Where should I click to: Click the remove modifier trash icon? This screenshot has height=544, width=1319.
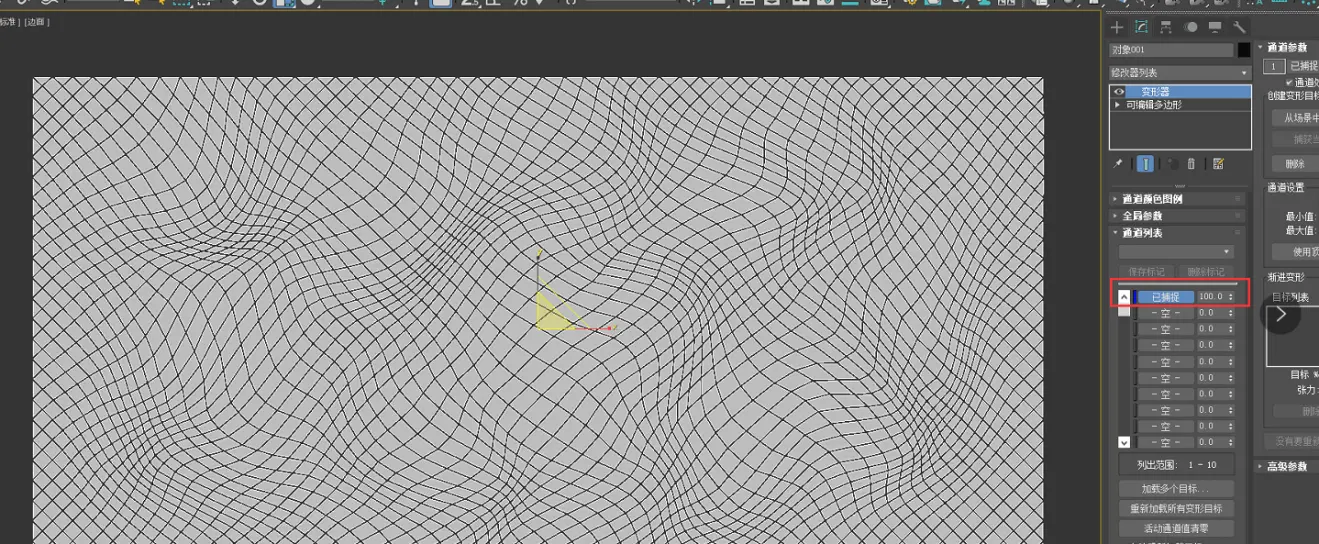click(x=1191, y=164)
